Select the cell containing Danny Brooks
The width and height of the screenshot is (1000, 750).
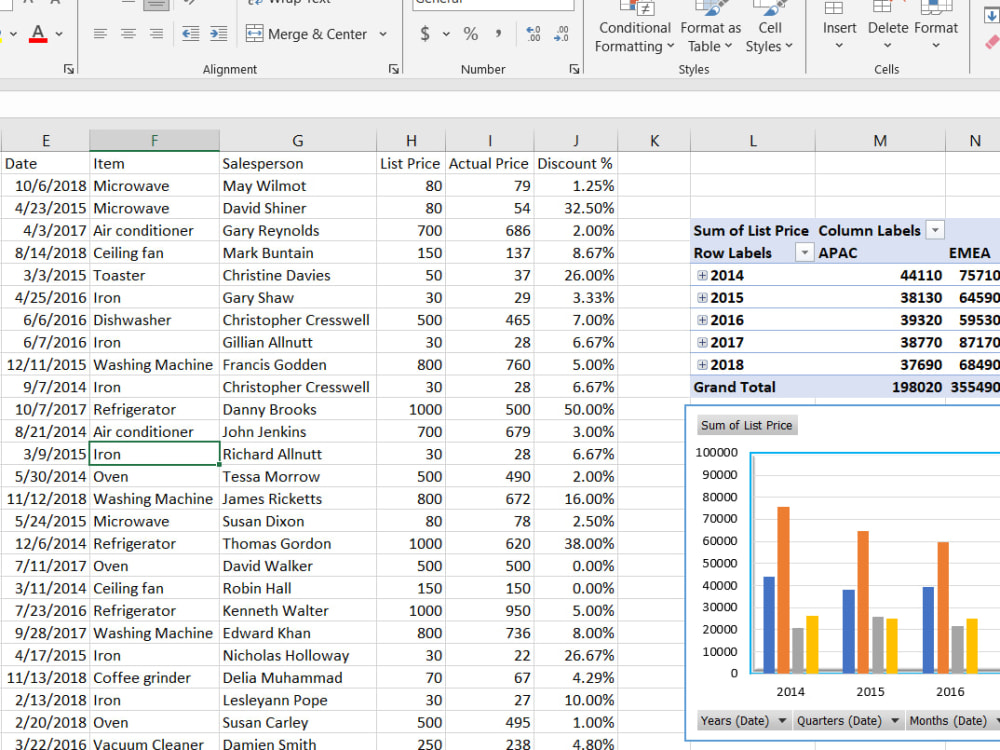click(x=298, y=409)
